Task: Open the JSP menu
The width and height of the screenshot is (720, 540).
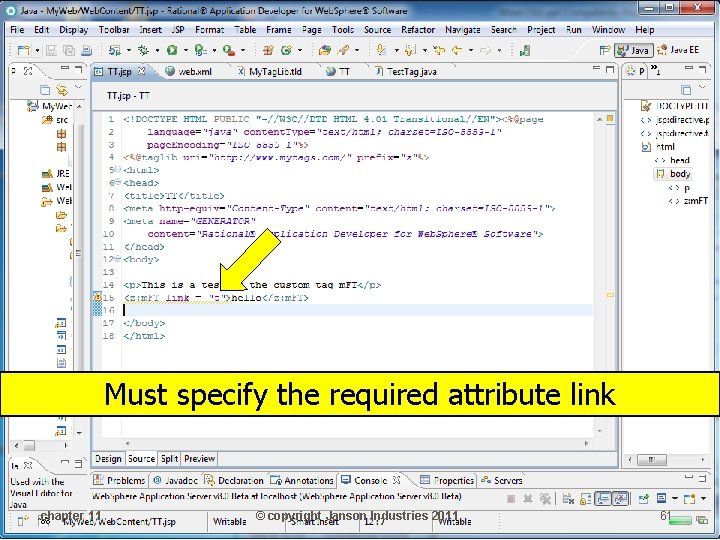Action: (x=178, y=30)
